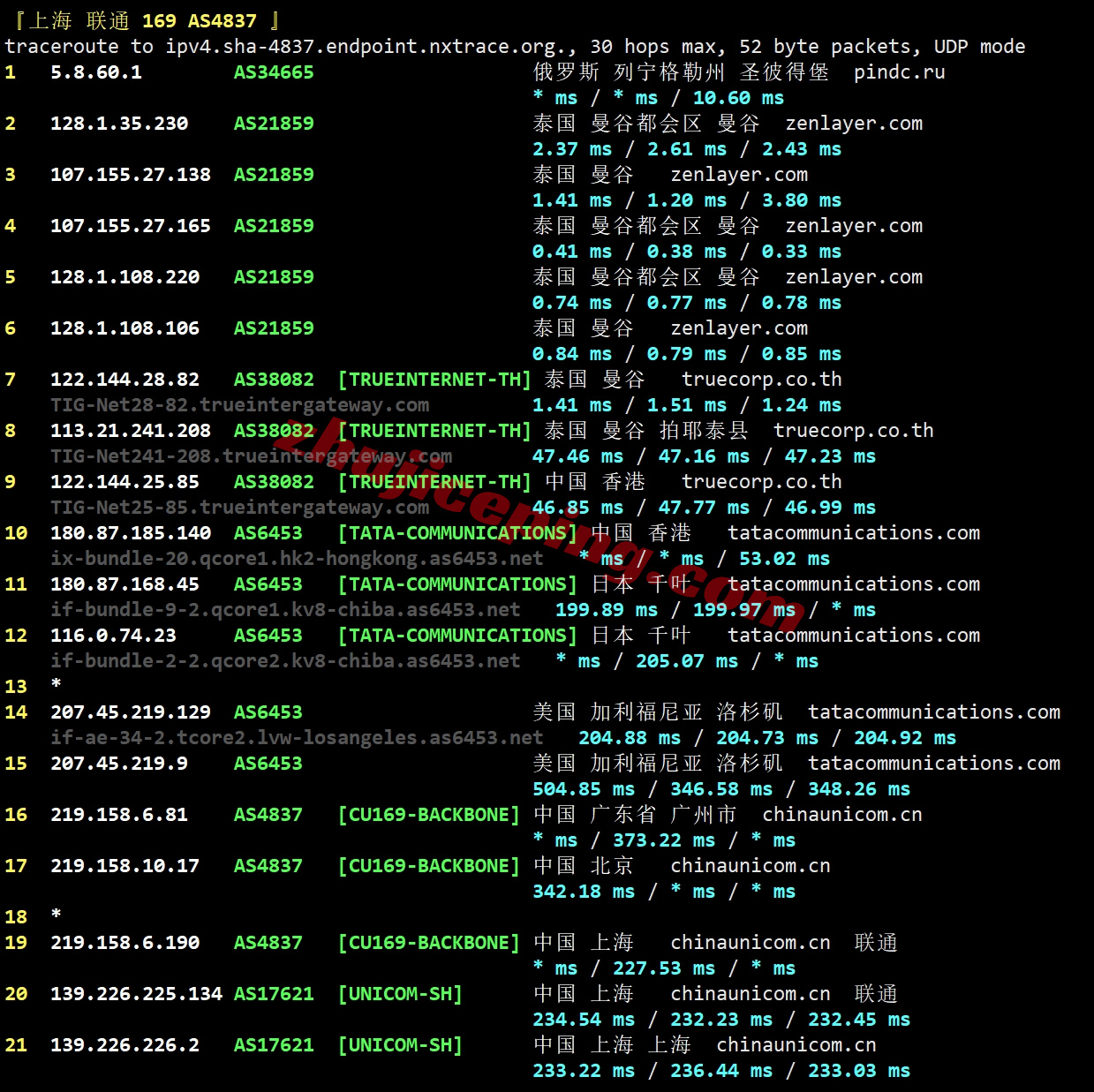Click the IP address 128.1.35.230

[x=119, y=124]
